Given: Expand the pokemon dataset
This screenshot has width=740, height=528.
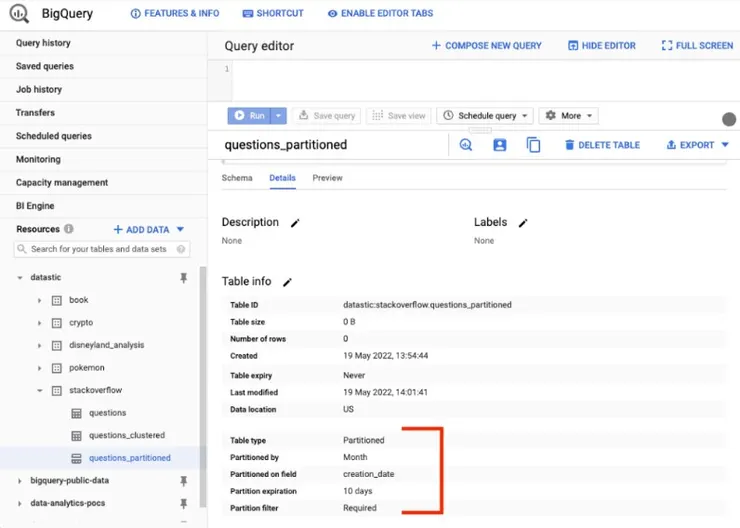Looking at the screenshot, I should coord(40,368).
